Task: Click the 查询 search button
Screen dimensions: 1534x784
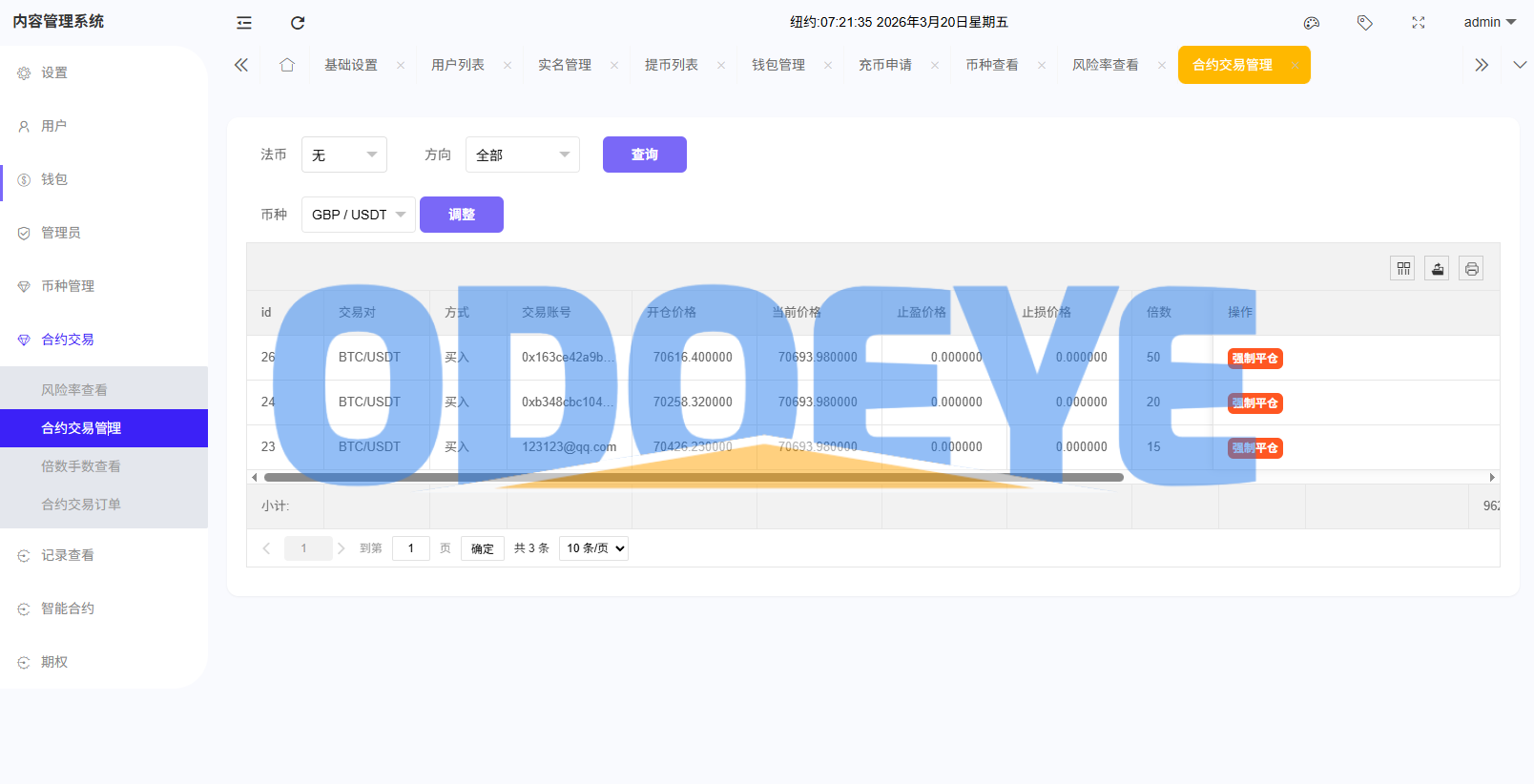Action: tap(644, 155)
